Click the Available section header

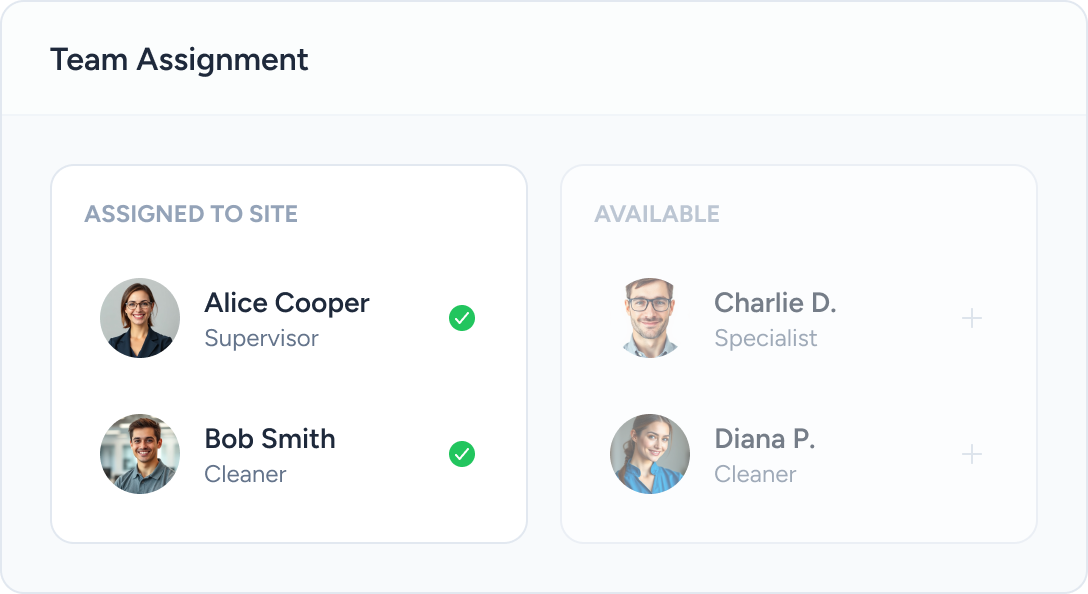tap(656, 214)
